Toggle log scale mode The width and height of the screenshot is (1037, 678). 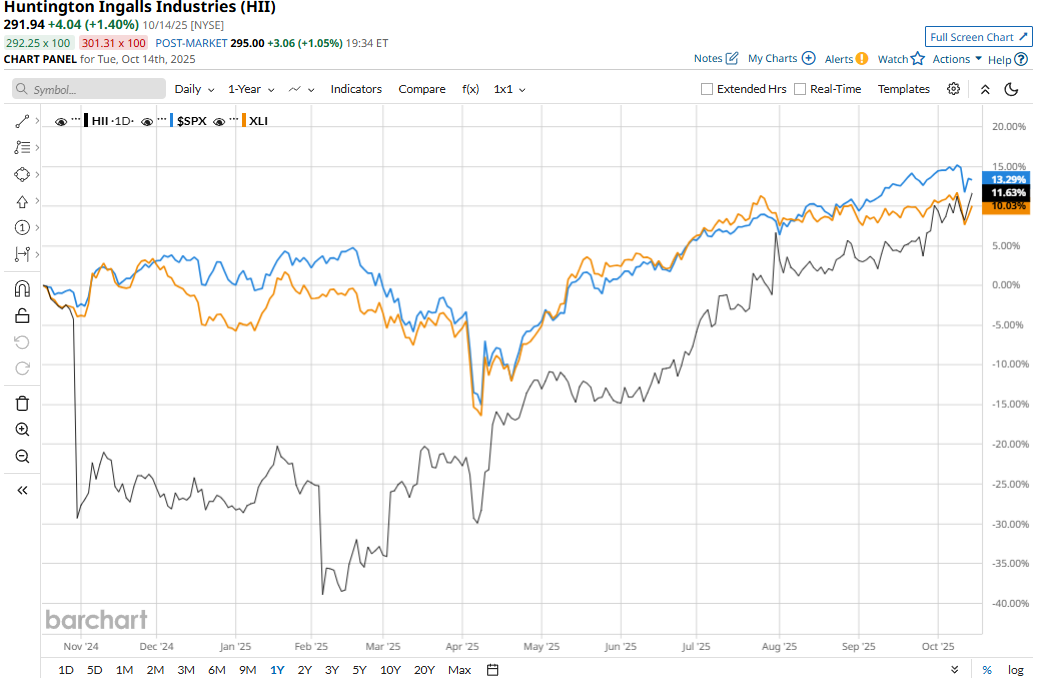1015,670
